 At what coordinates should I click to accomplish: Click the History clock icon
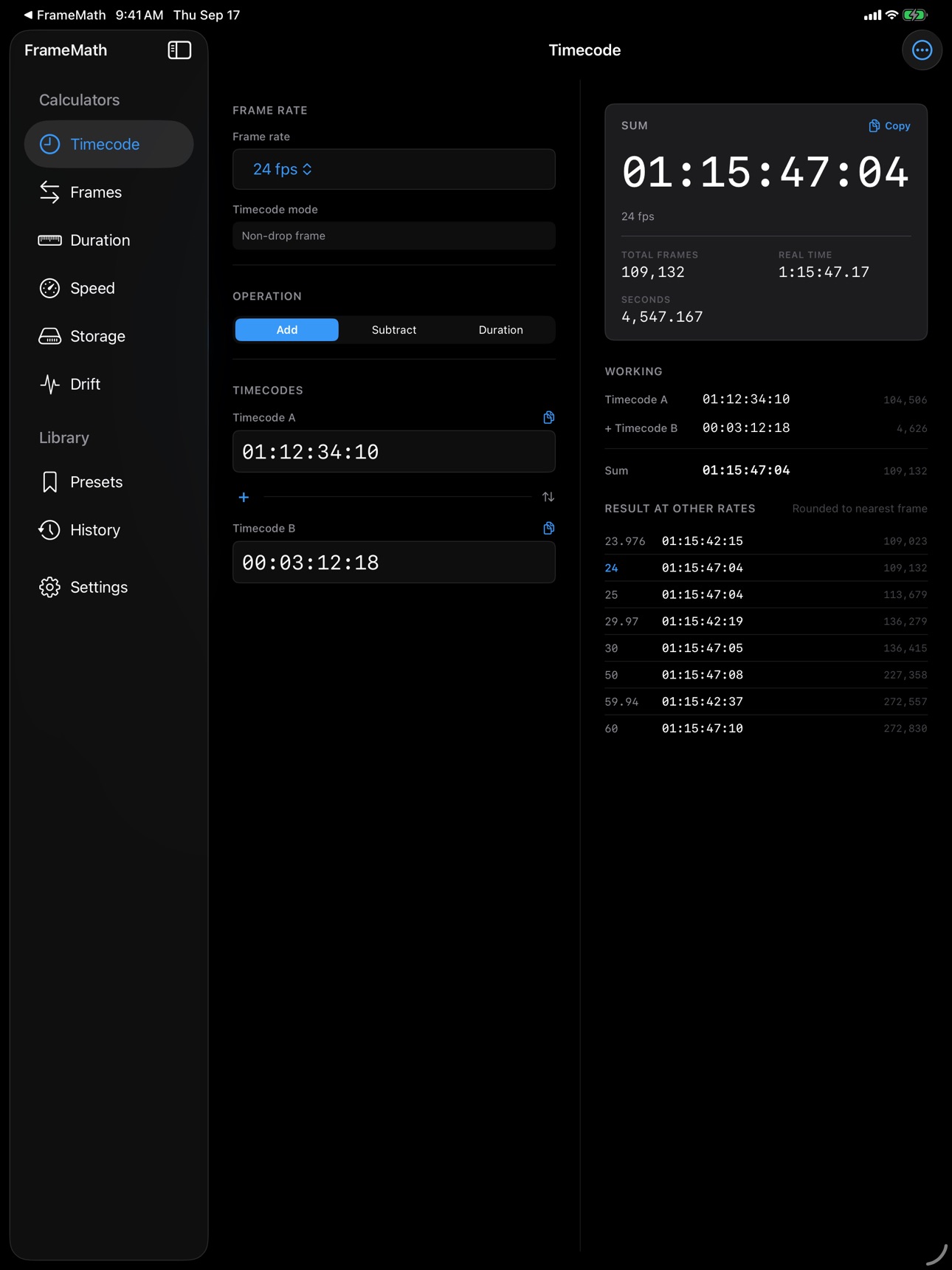point(49,530)
